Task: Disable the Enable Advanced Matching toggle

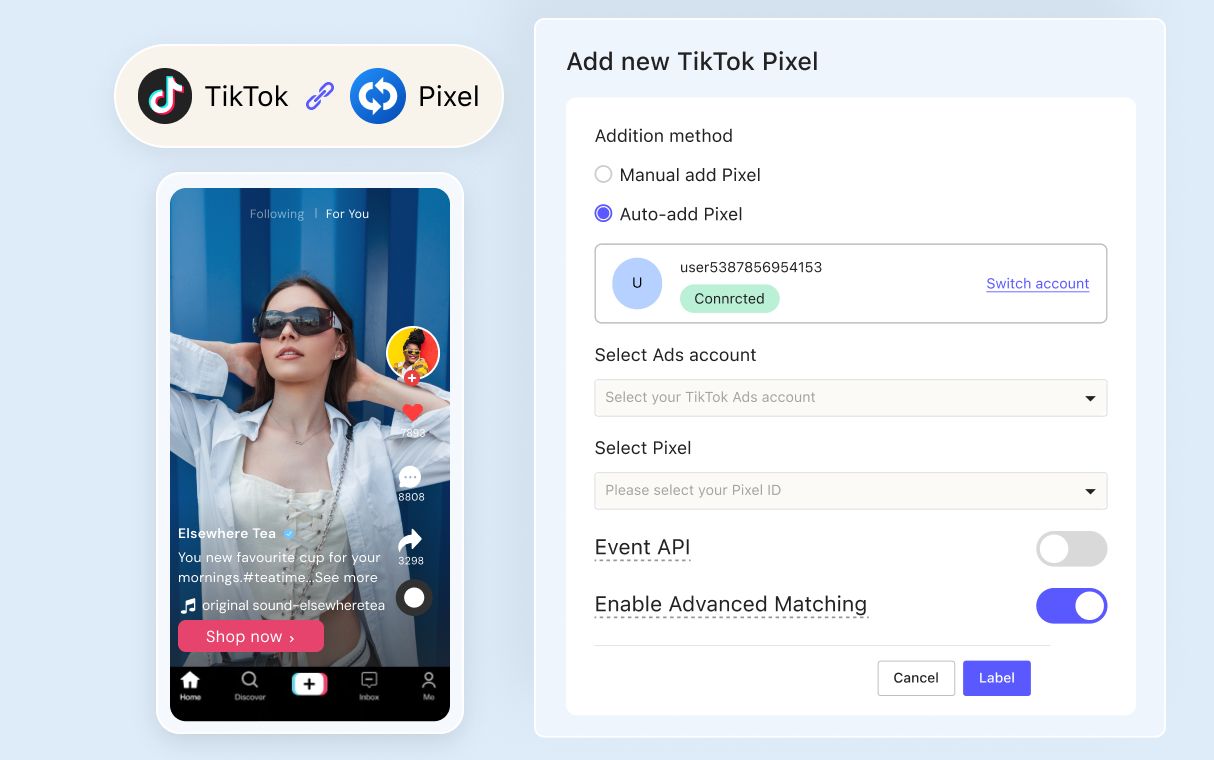Action: (x=1072, y=606)
